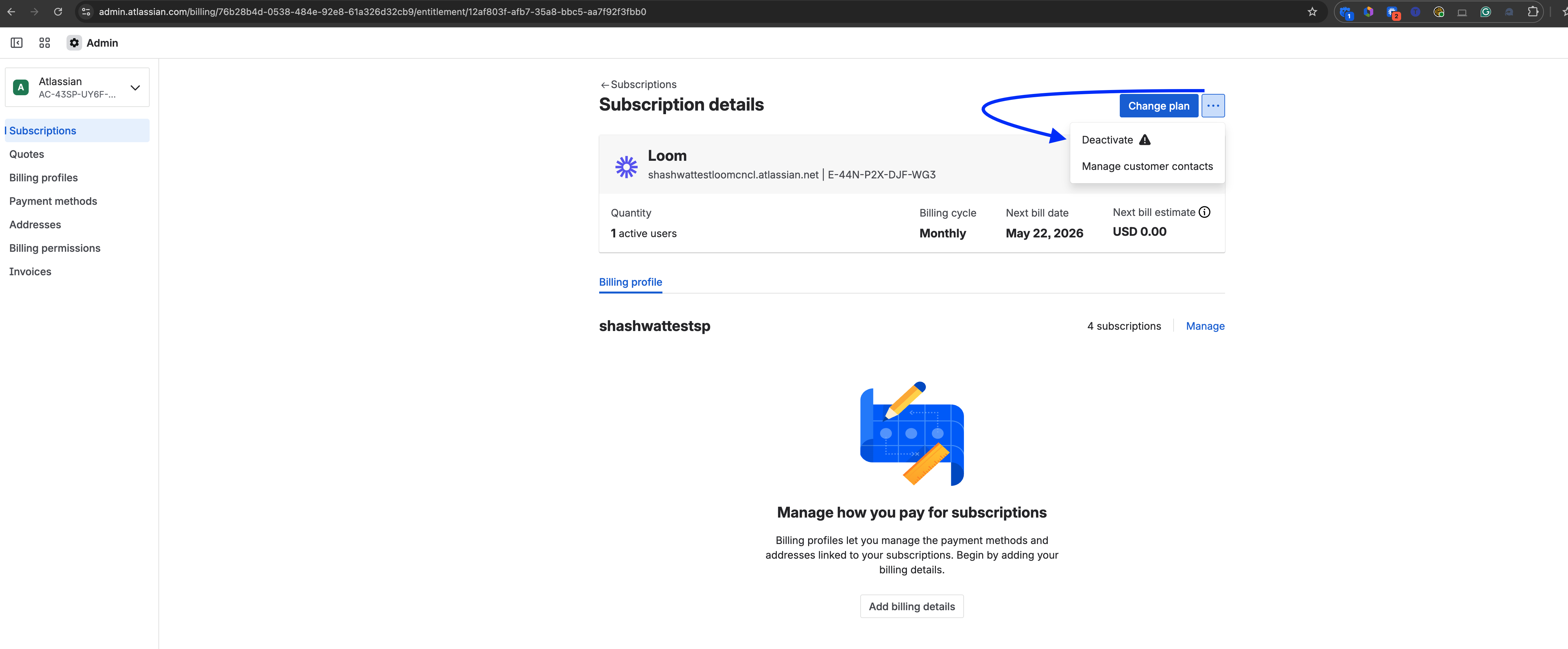The height and width of the screenshot is (649, 1568).
Task: Click the Next bill estimate label
Action: 1153,212
